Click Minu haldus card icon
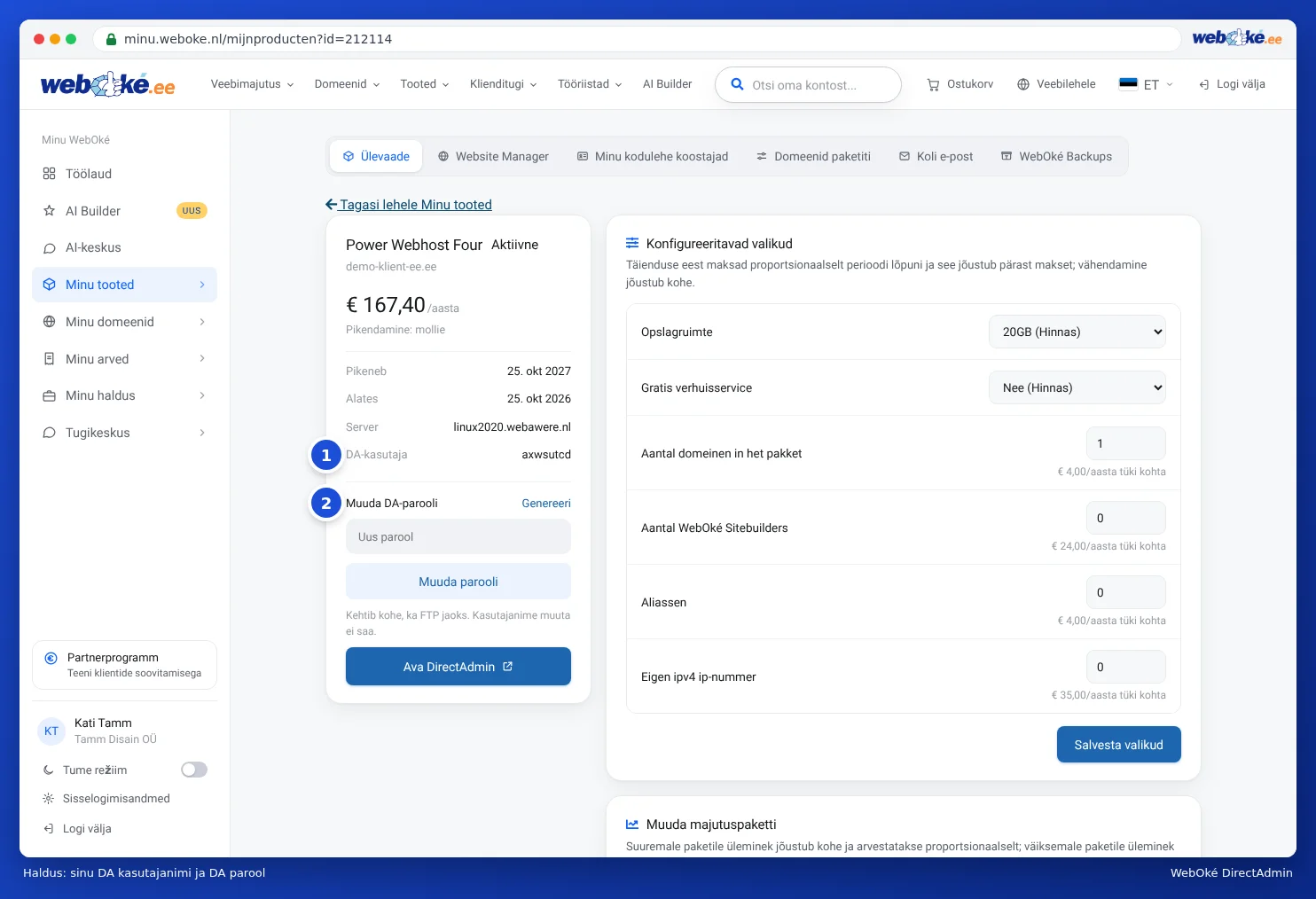Viewport: 1316px width, 899px height. [x=49, y=395]
